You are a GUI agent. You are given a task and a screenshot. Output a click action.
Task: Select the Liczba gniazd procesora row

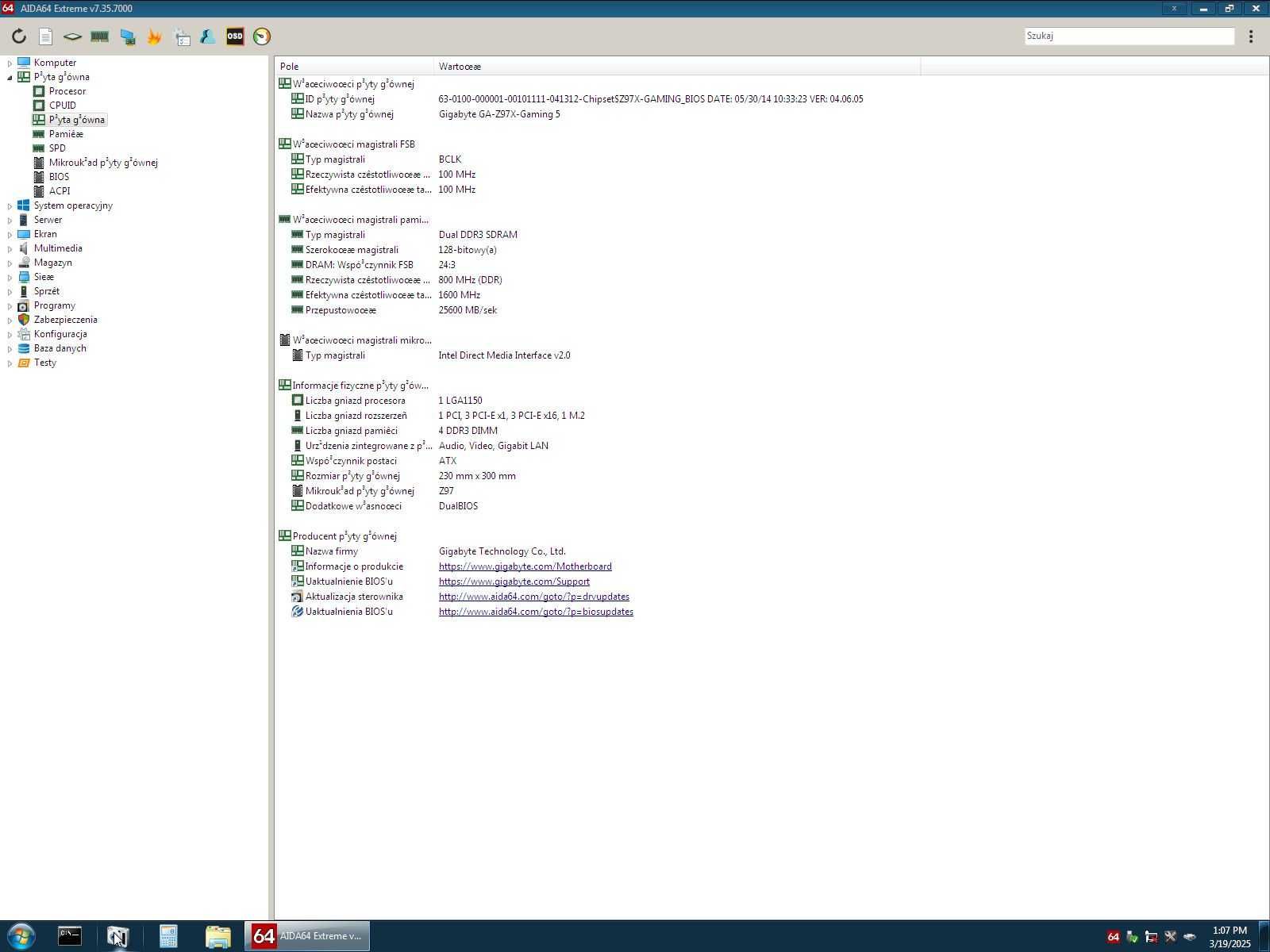[386, 401]
